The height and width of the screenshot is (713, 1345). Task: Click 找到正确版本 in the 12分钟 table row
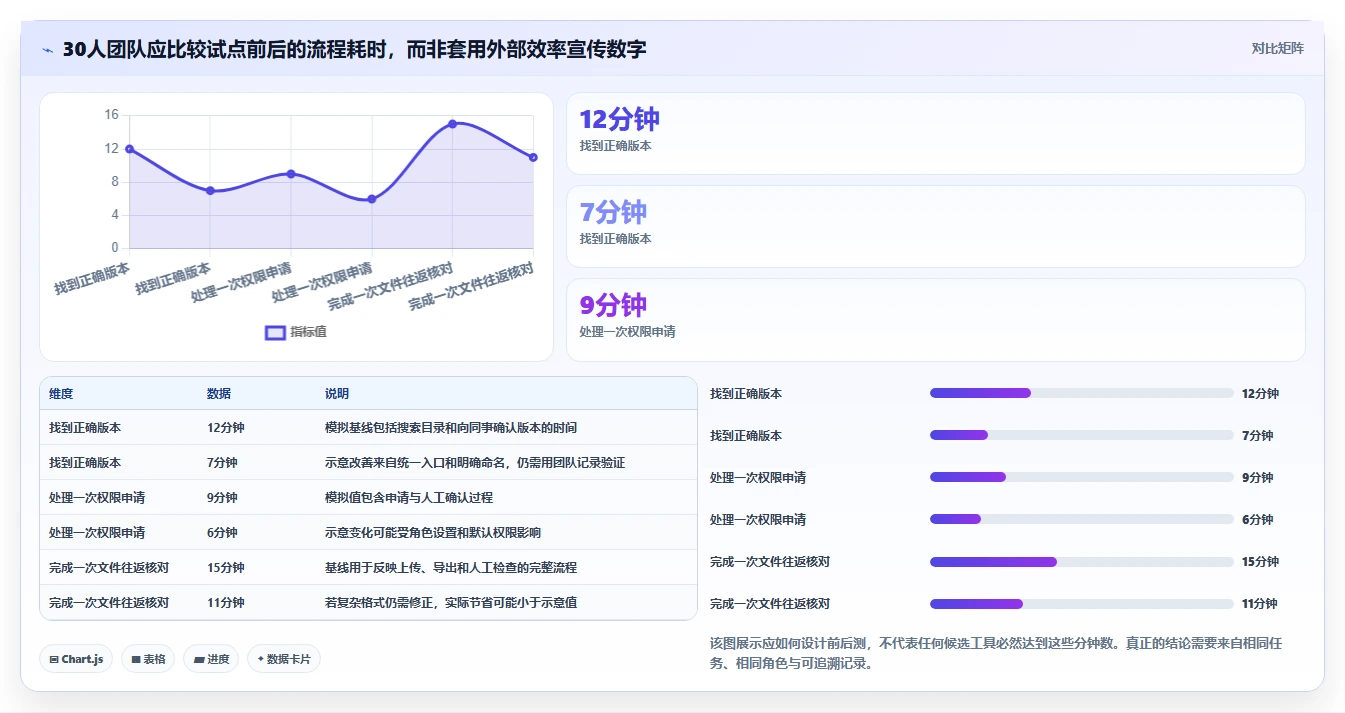pyautogui.click(x=85, y=428)
